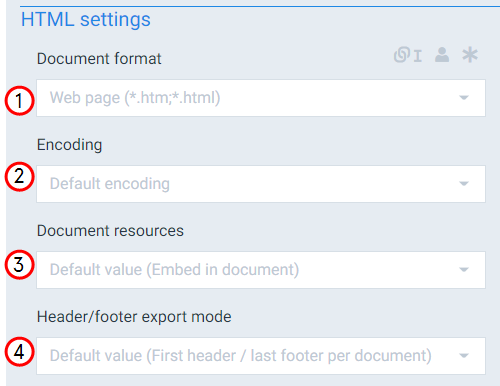This screenshot has height=386, width=500.
Task: Click the Header/footer export mode label
Action: coord(134,317)
